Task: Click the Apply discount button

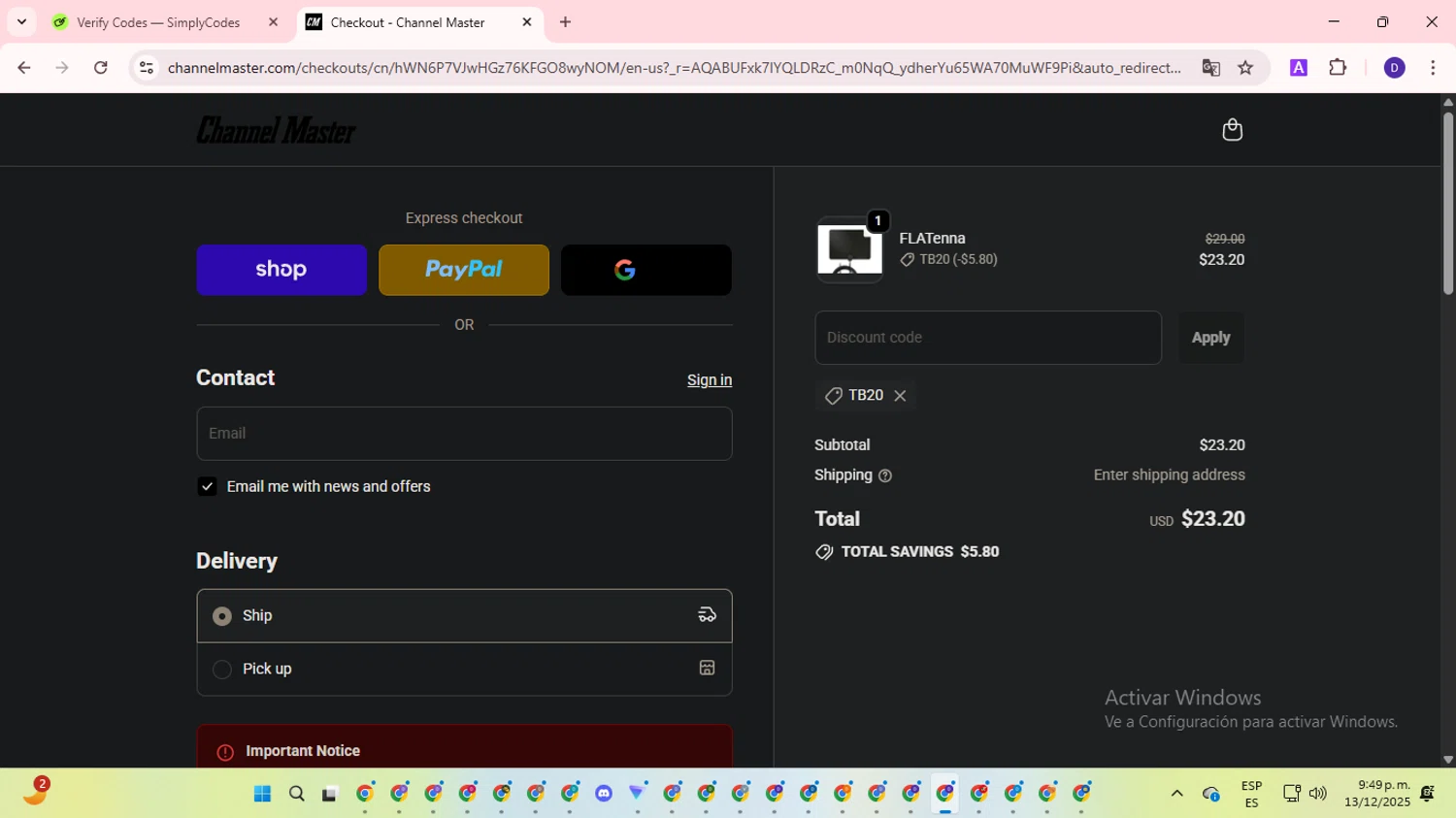Action: pyautogui.click(x=1210, y=338)
